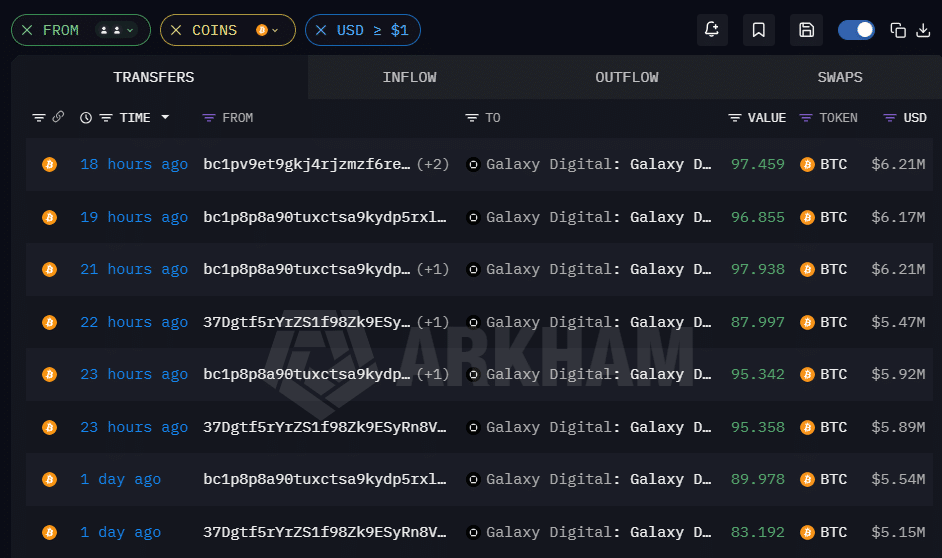Screen dimensions: 942x558
Task: Click BTC token icon in 83.192 row
Action: (807, 533)
